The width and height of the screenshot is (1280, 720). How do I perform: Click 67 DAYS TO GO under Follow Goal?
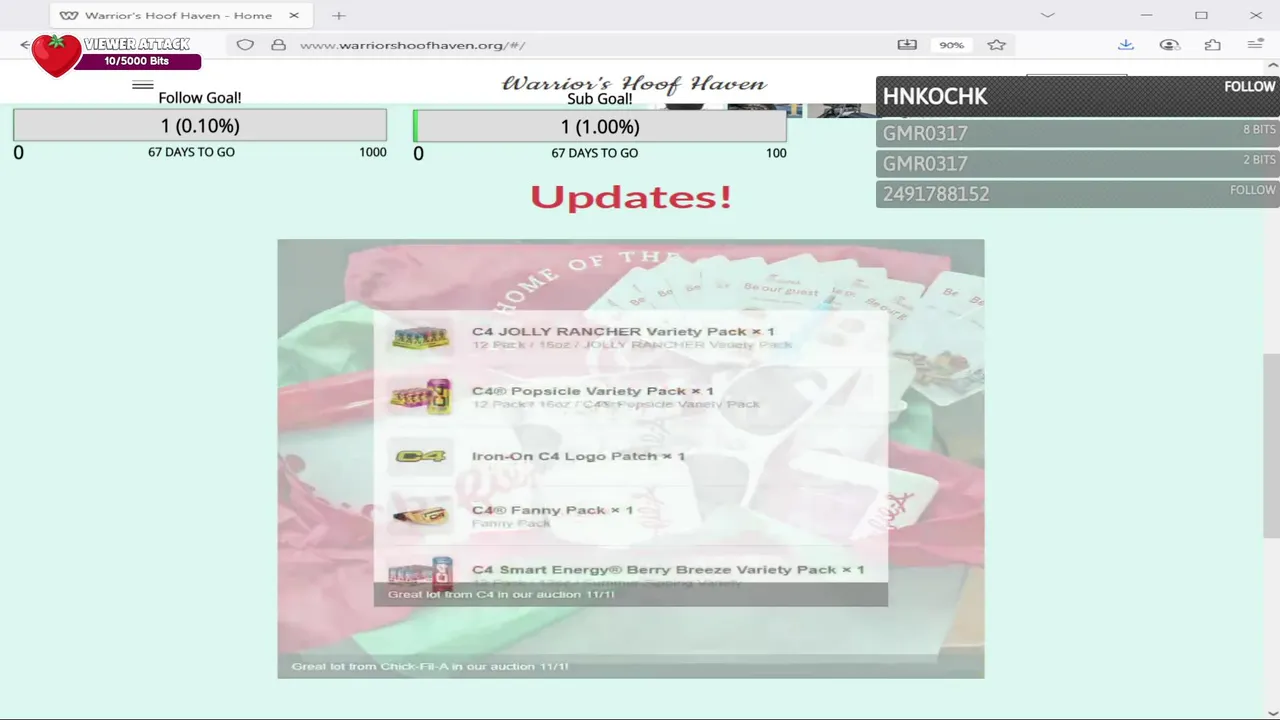pos(191,152)
